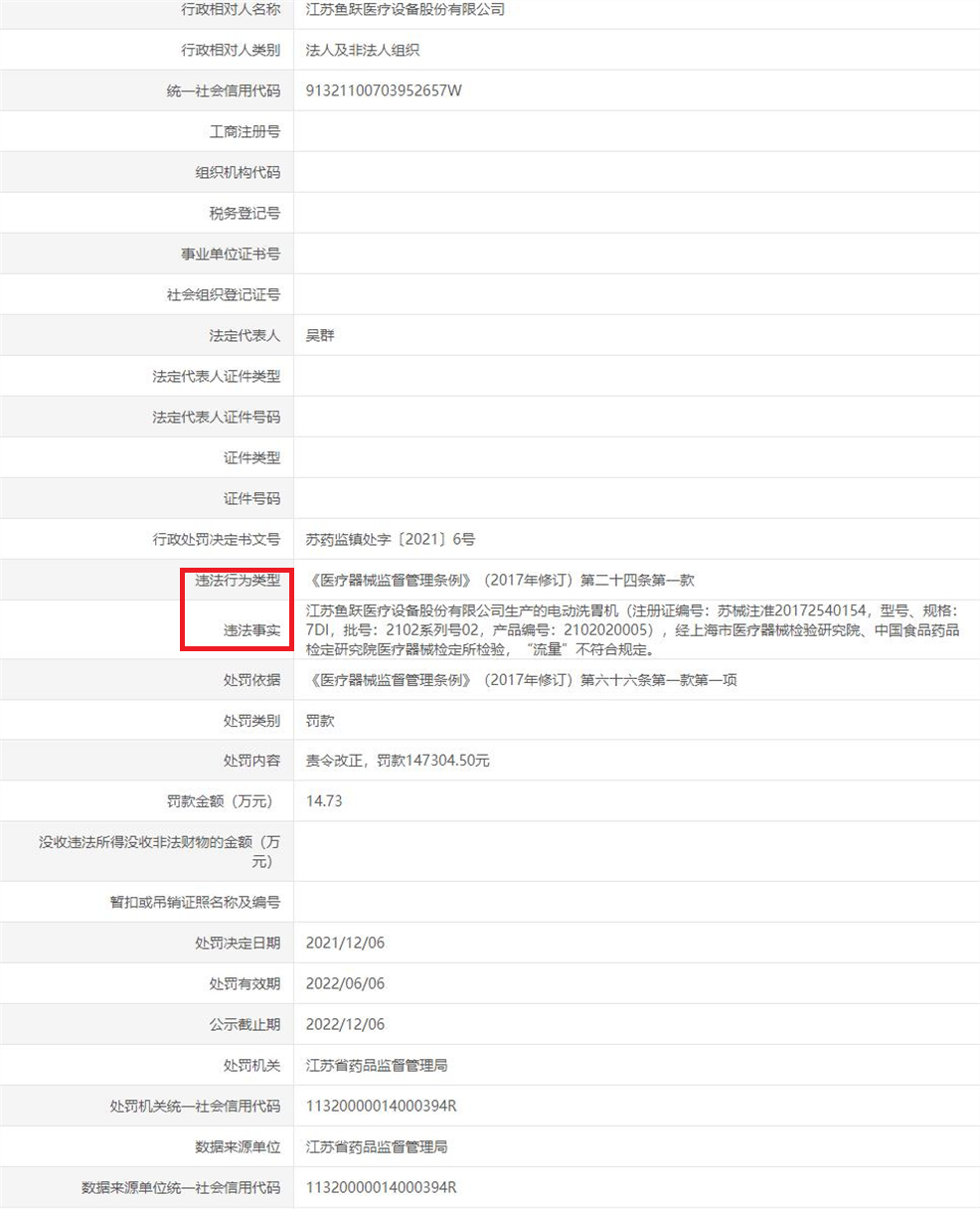Select the label 数据来源单位
This screenshot has width=980, height=1209.
click(x=238, y=1146)
